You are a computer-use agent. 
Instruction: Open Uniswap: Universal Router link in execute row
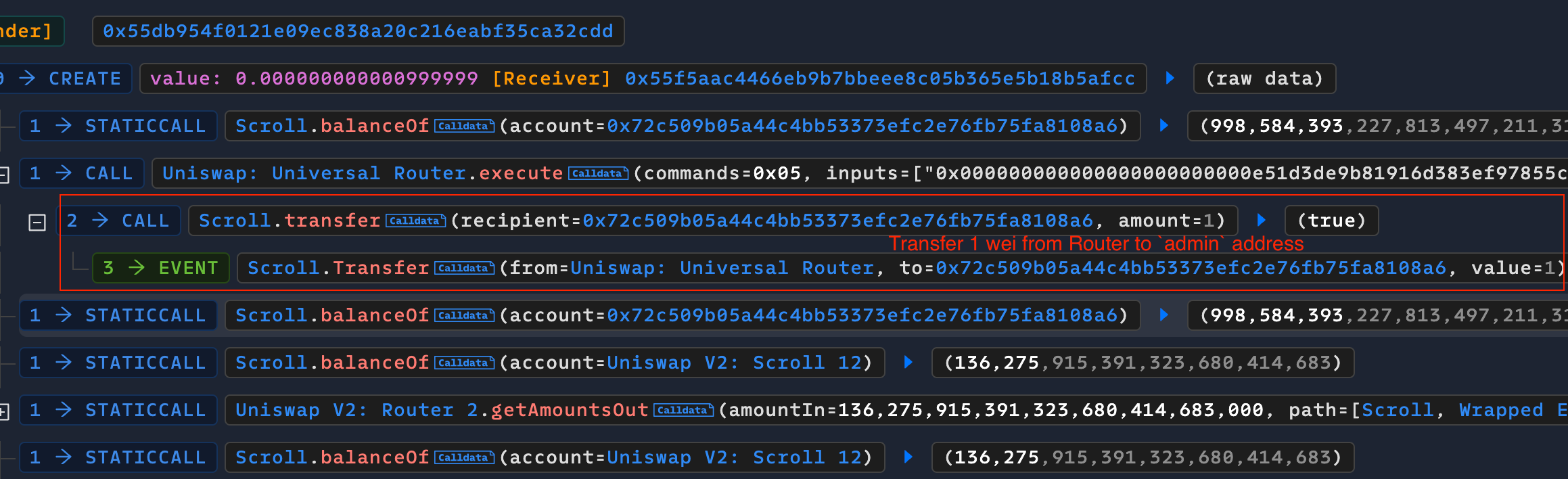pyautogui.click(x=315, y=173)
